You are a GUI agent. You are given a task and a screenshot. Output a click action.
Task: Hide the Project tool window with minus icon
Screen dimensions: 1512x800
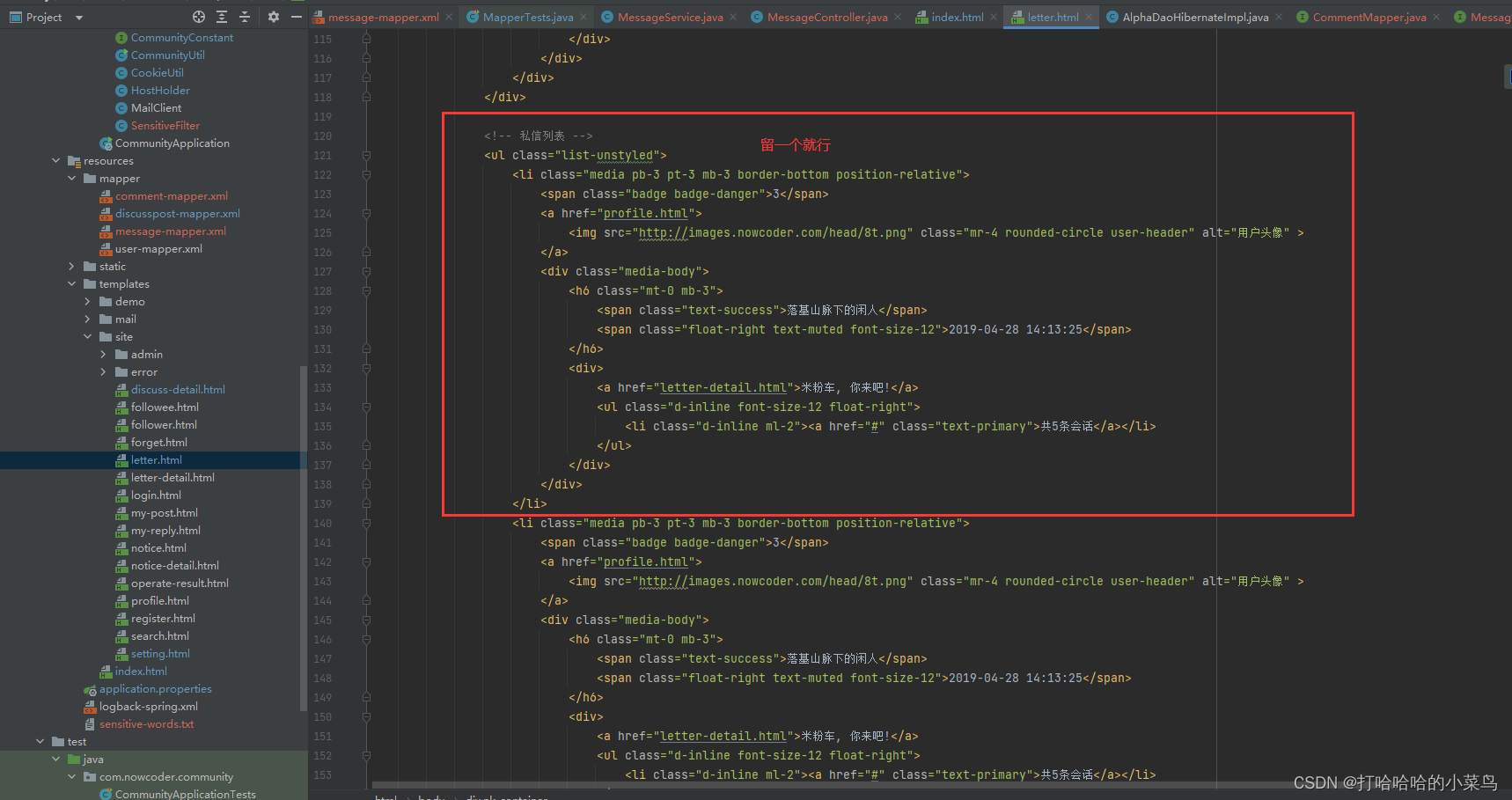(x=297, y=17)
